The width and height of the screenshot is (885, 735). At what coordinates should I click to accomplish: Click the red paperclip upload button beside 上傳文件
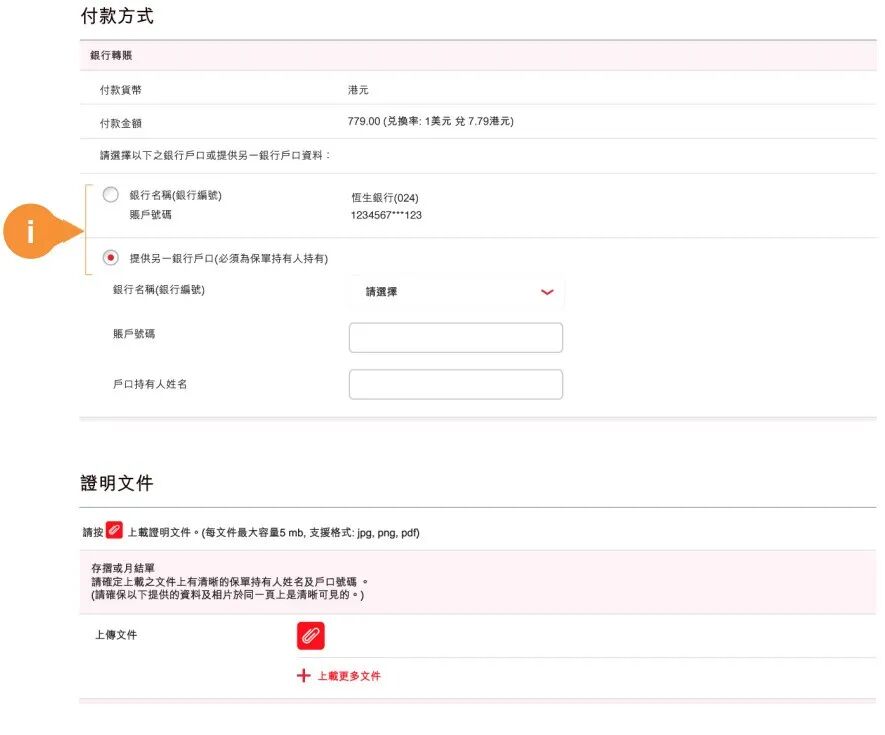coord(310,636)
